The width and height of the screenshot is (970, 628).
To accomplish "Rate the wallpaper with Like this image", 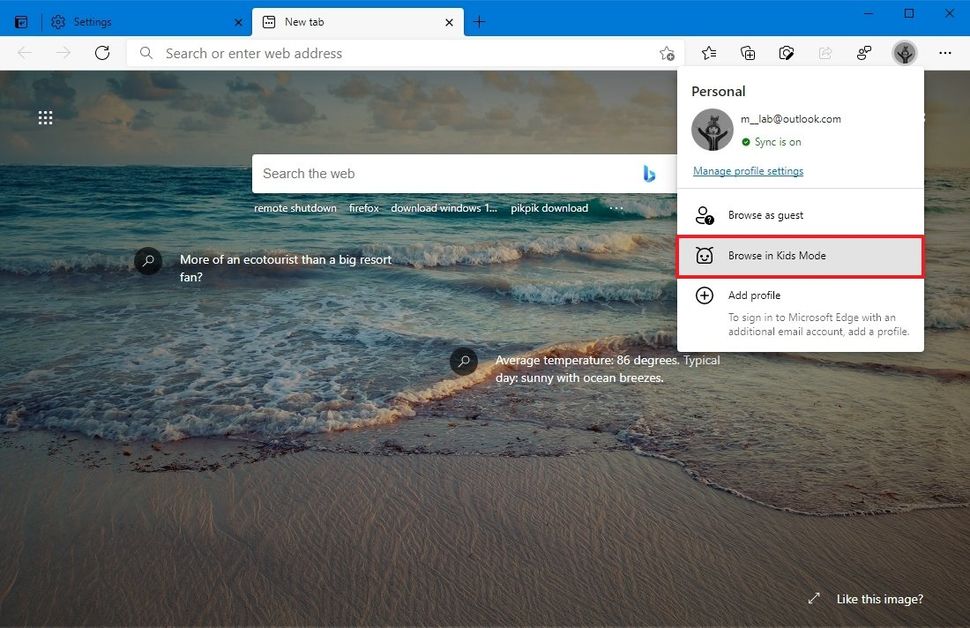I will point(879,598).
